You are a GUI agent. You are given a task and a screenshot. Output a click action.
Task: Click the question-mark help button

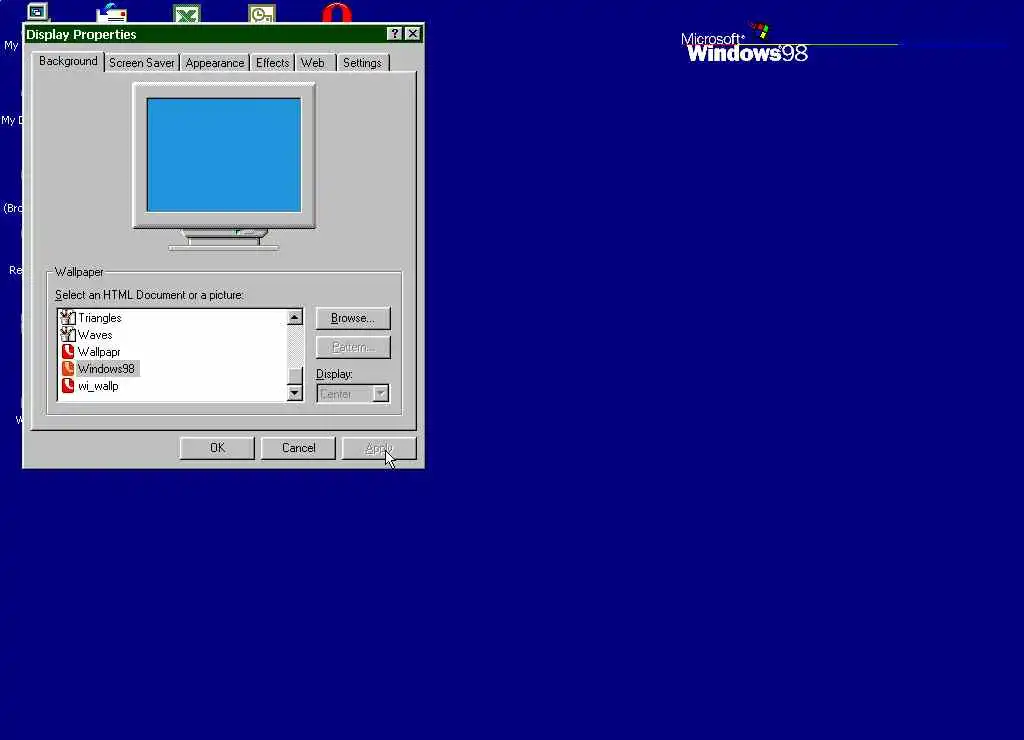tap(394, 34)
